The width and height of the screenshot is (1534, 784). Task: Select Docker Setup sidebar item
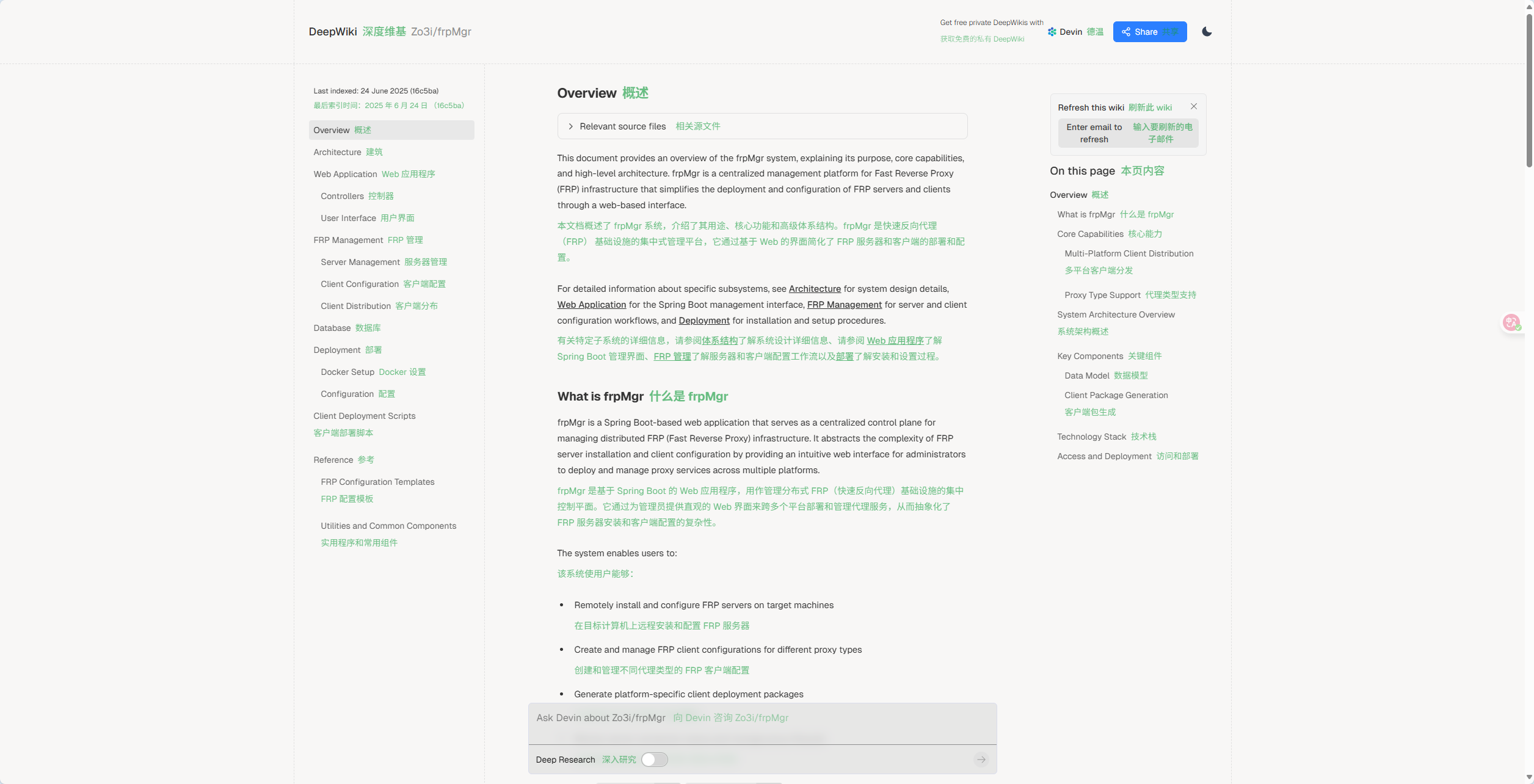(x=347, y=372)
